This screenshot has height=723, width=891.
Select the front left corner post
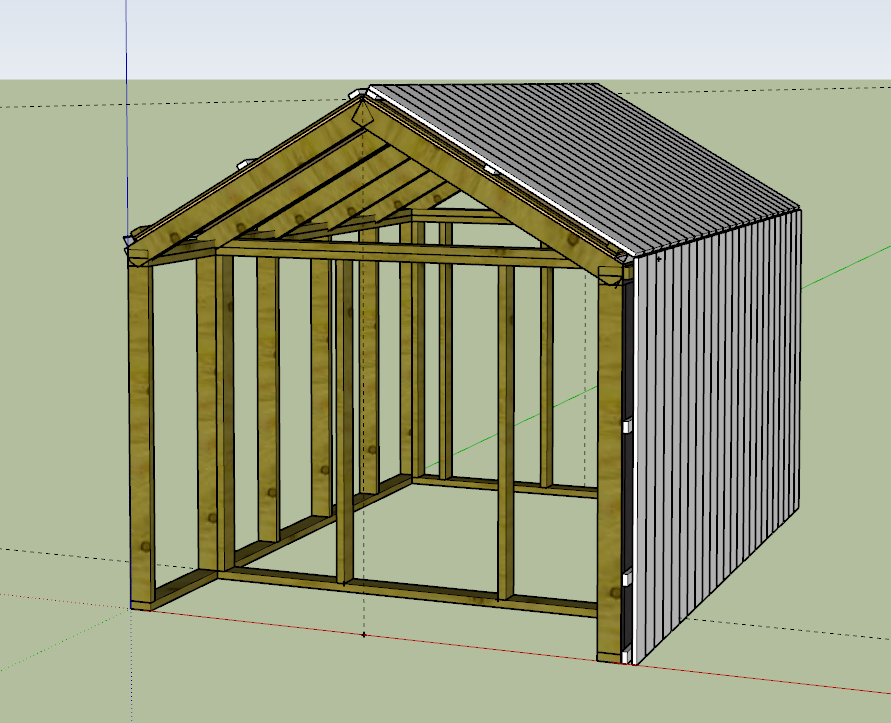141,430
